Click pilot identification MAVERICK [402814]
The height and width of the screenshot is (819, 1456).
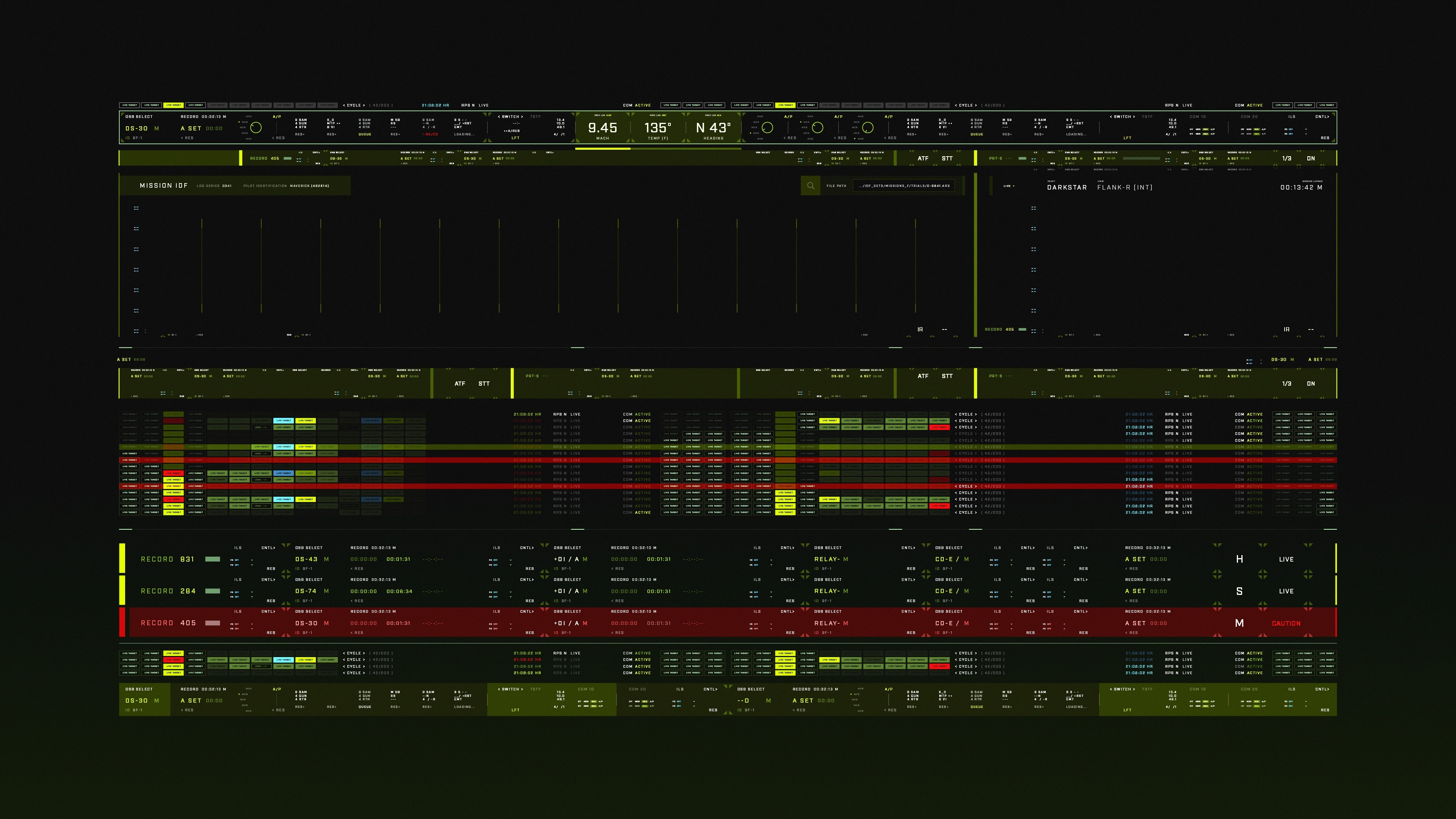tap(309, 185)
